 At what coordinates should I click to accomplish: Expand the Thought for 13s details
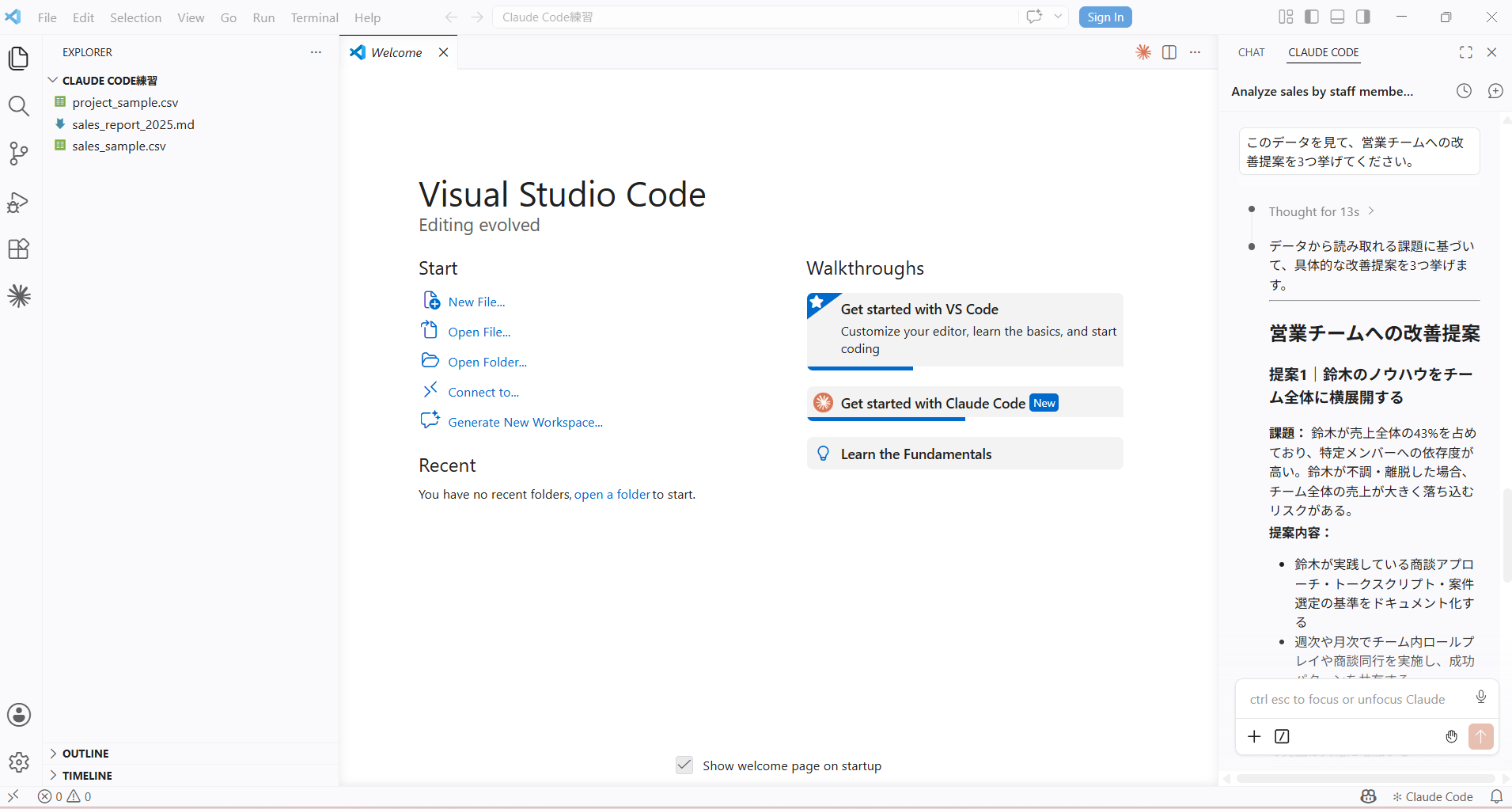(x=1321, y=211)
